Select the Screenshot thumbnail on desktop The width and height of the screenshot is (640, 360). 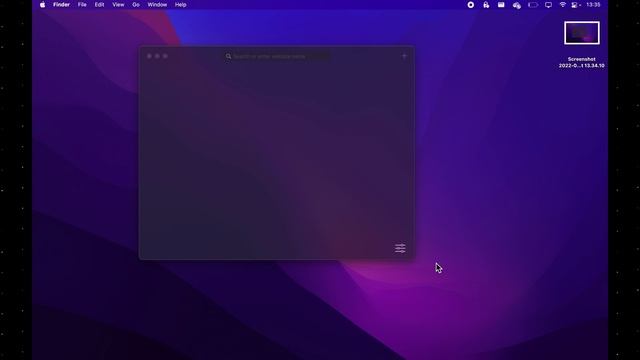[x=582, y=33]
